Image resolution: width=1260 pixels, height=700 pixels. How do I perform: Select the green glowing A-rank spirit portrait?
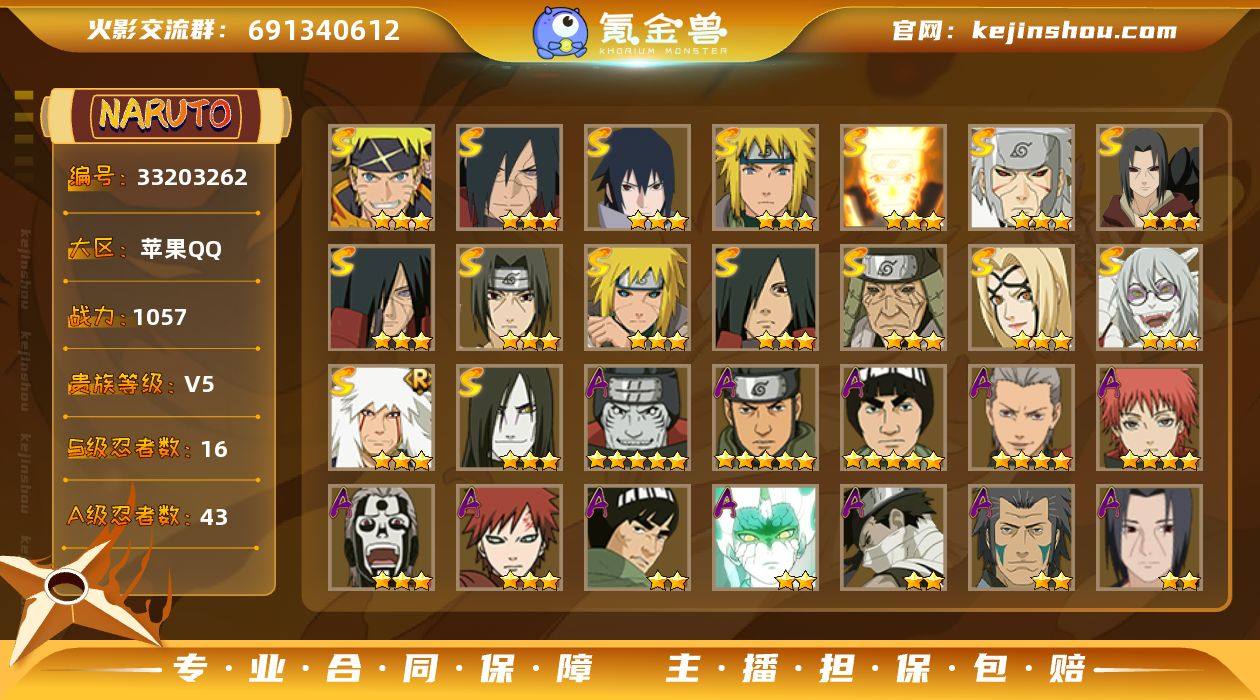pyautogui.click(x=765, y=538)
